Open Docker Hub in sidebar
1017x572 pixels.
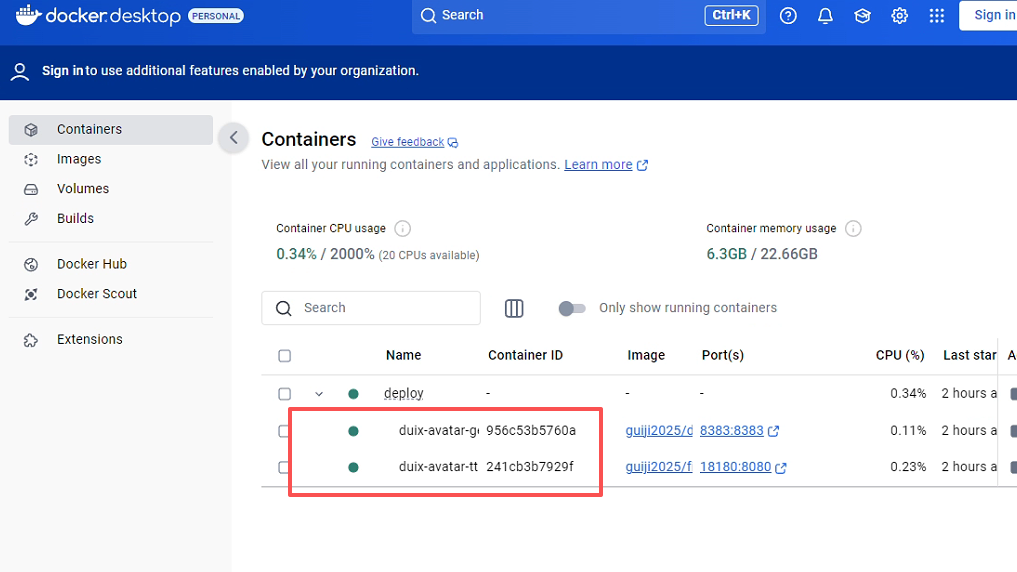pos(111,264)
